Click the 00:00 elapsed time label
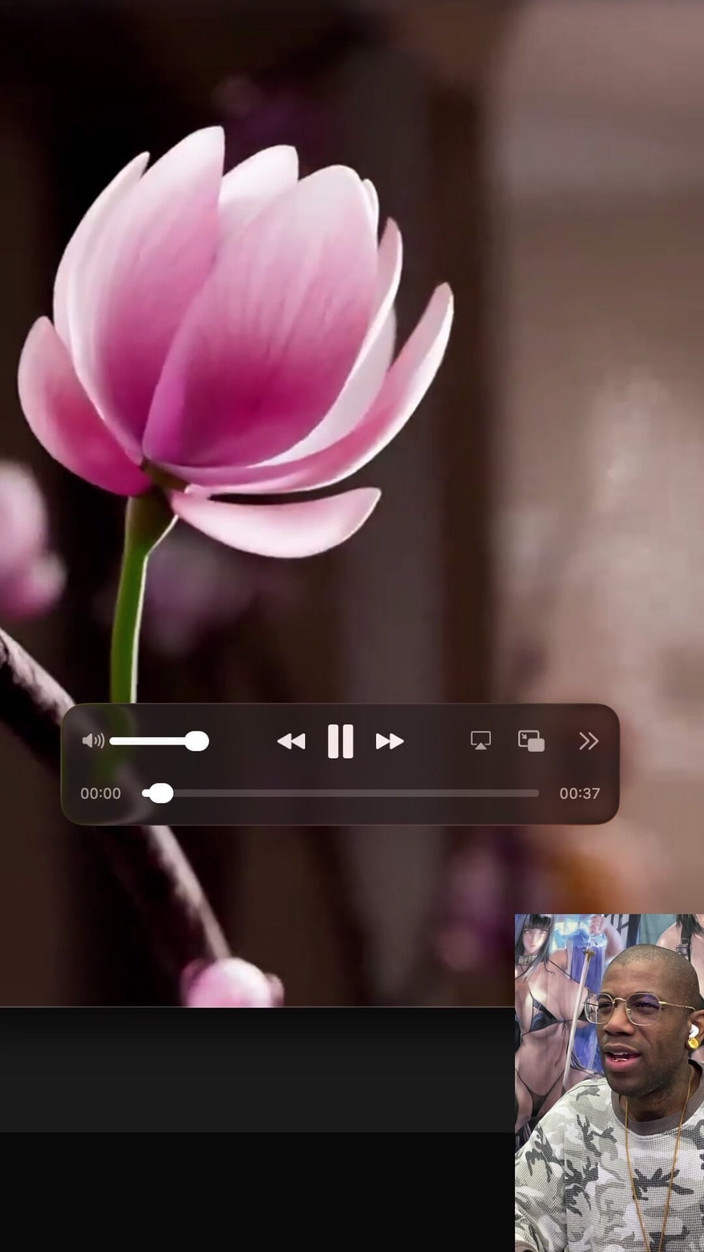The height and width of the screenshot is (1252, 704). [100, 794]
